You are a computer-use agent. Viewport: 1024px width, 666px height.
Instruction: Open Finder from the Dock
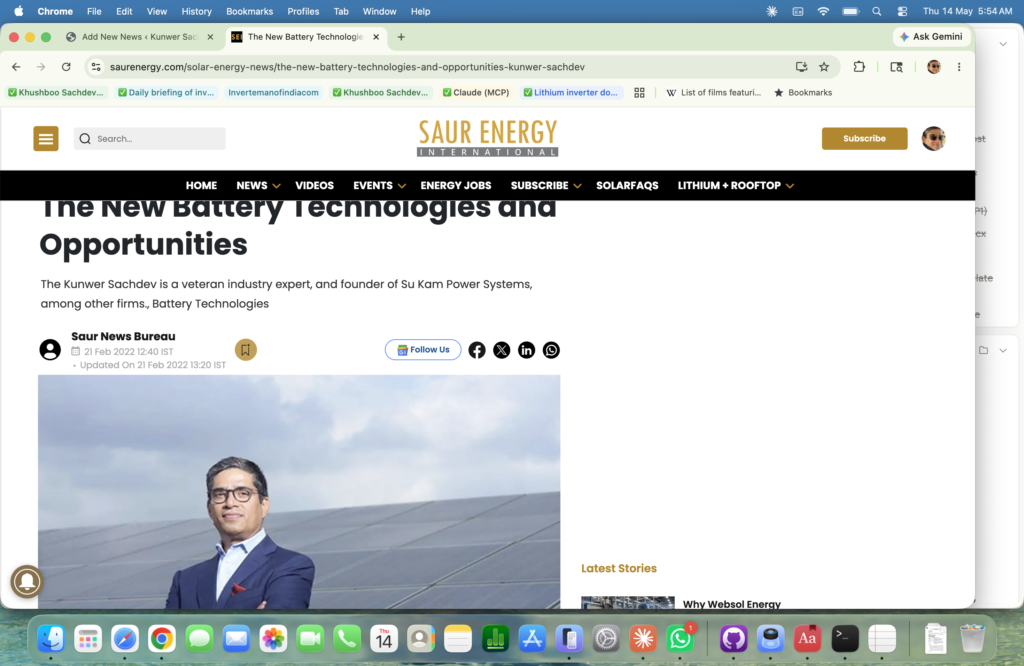pyautogui.click(x=51, y=639)
